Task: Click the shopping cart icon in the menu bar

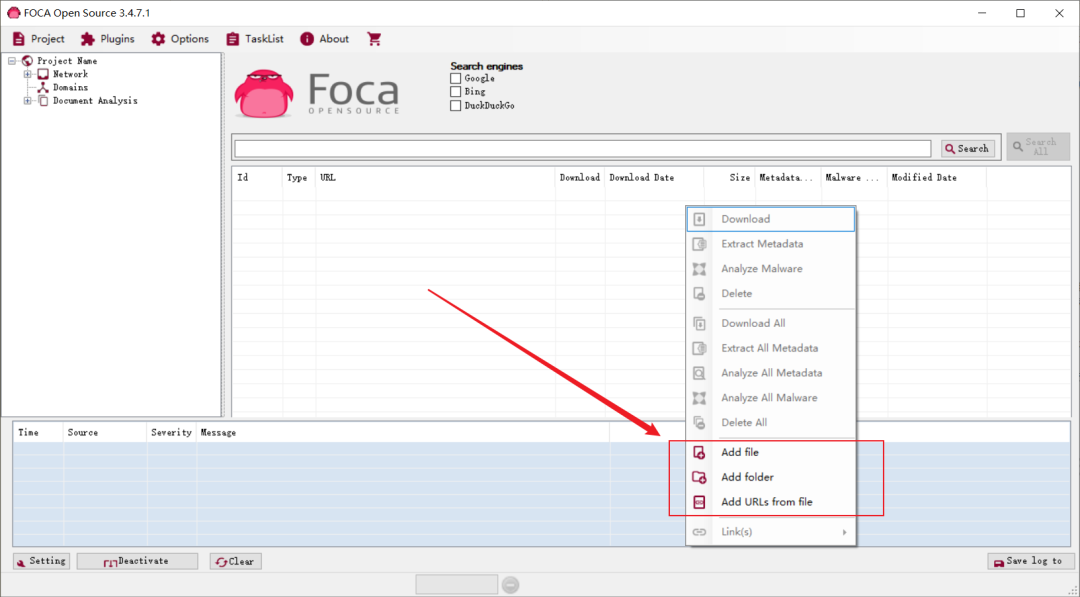Action: point(374,39)
